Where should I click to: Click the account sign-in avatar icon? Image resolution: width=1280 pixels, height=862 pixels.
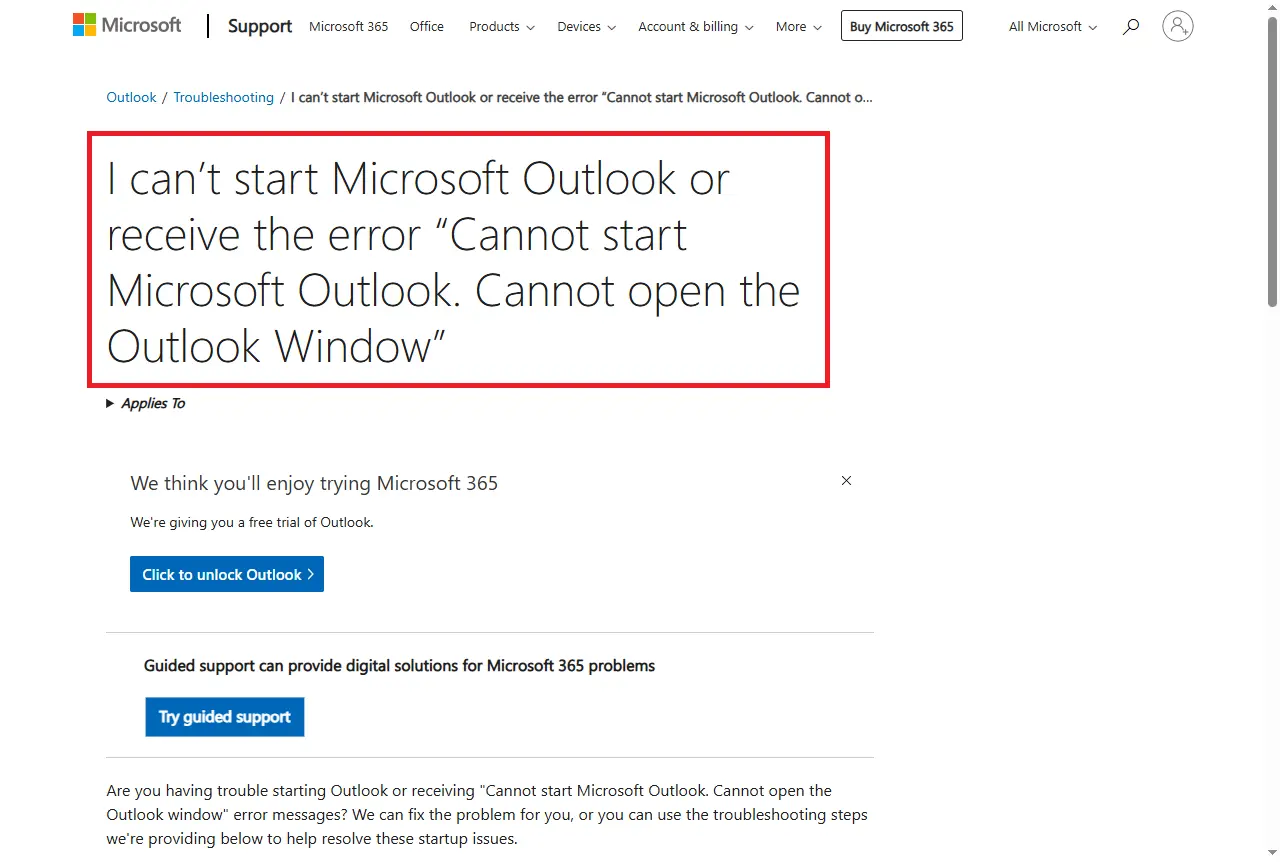(x=1178, y=26)
